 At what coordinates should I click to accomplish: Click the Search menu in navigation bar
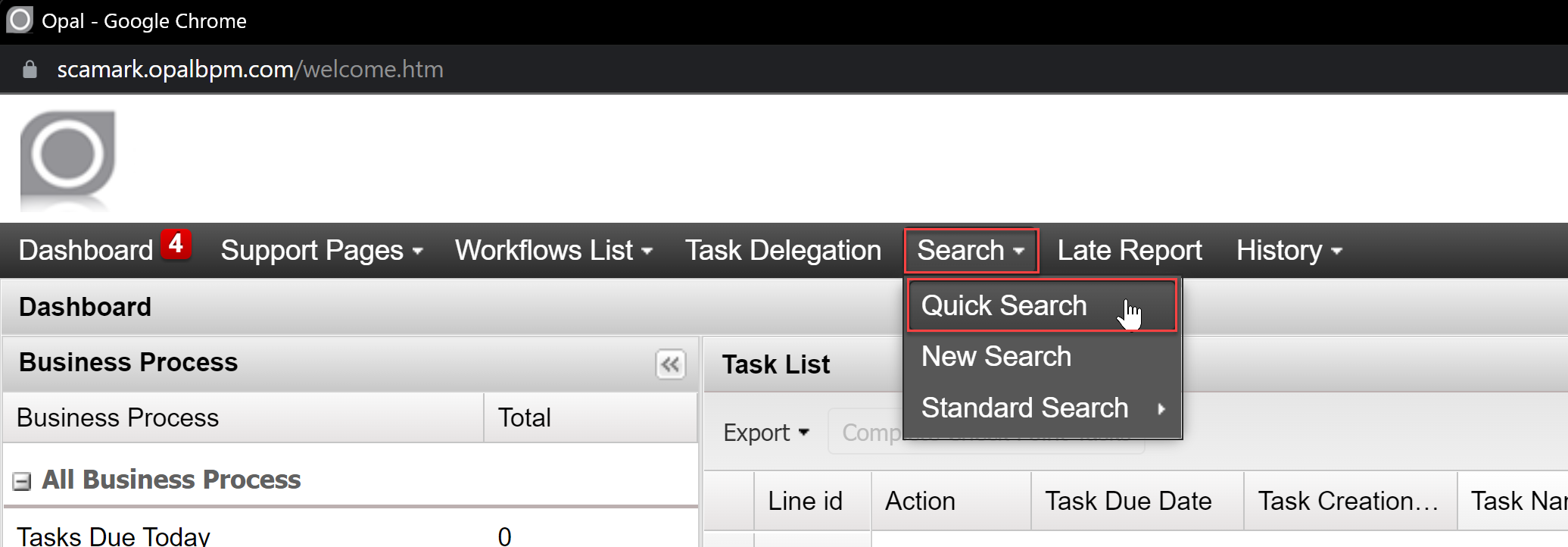971,251
